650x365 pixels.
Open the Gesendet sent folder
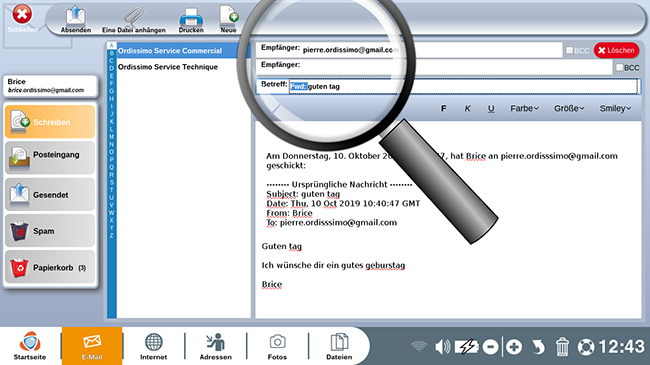(50, 194)
